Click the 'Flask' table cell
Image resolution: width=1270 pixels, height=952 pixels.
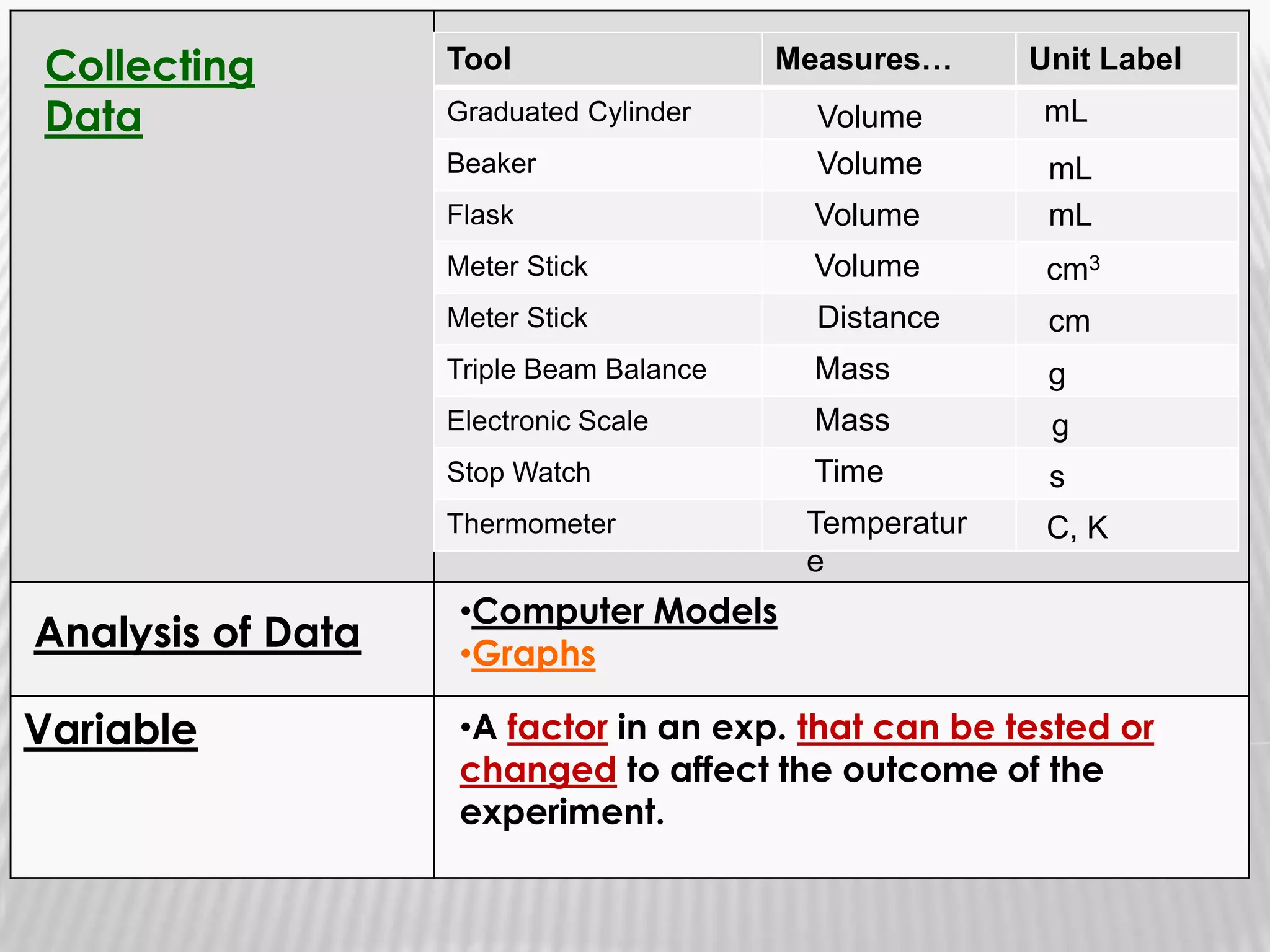click(598, 216)
